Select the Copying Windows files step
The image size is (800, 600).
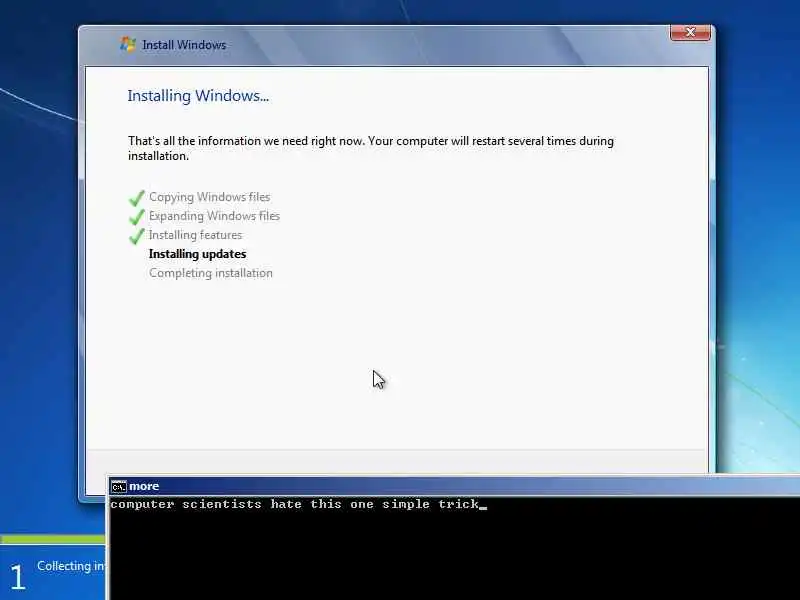[209, 197]
